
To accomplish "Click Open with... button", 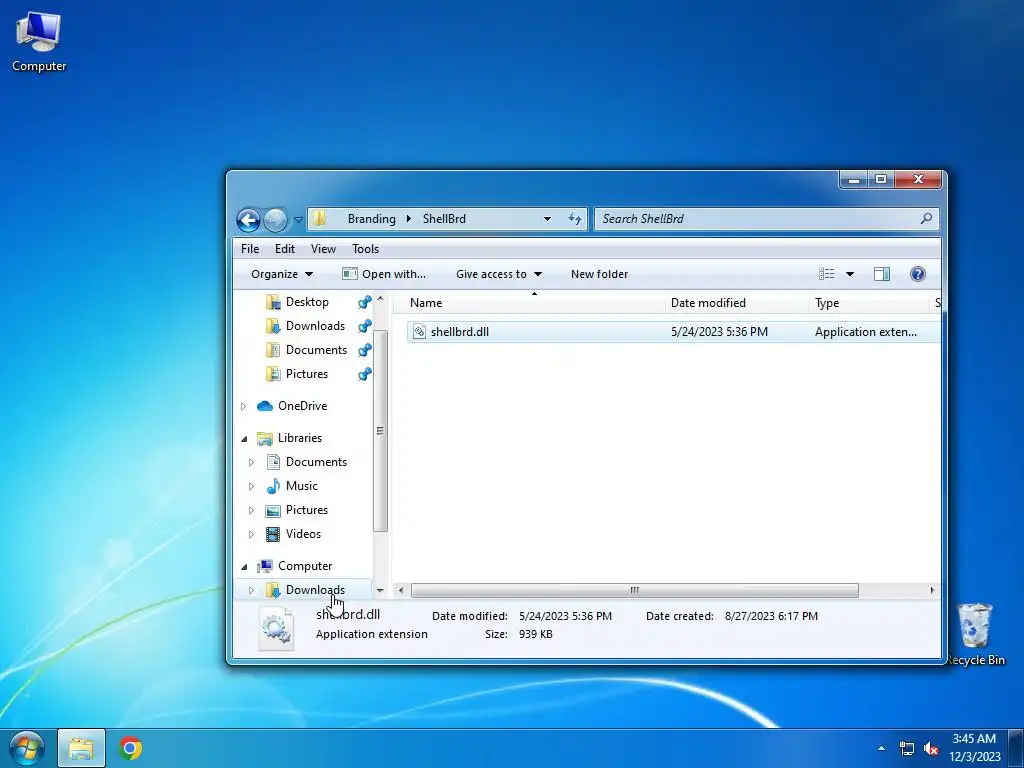I will tap(384, 274).
